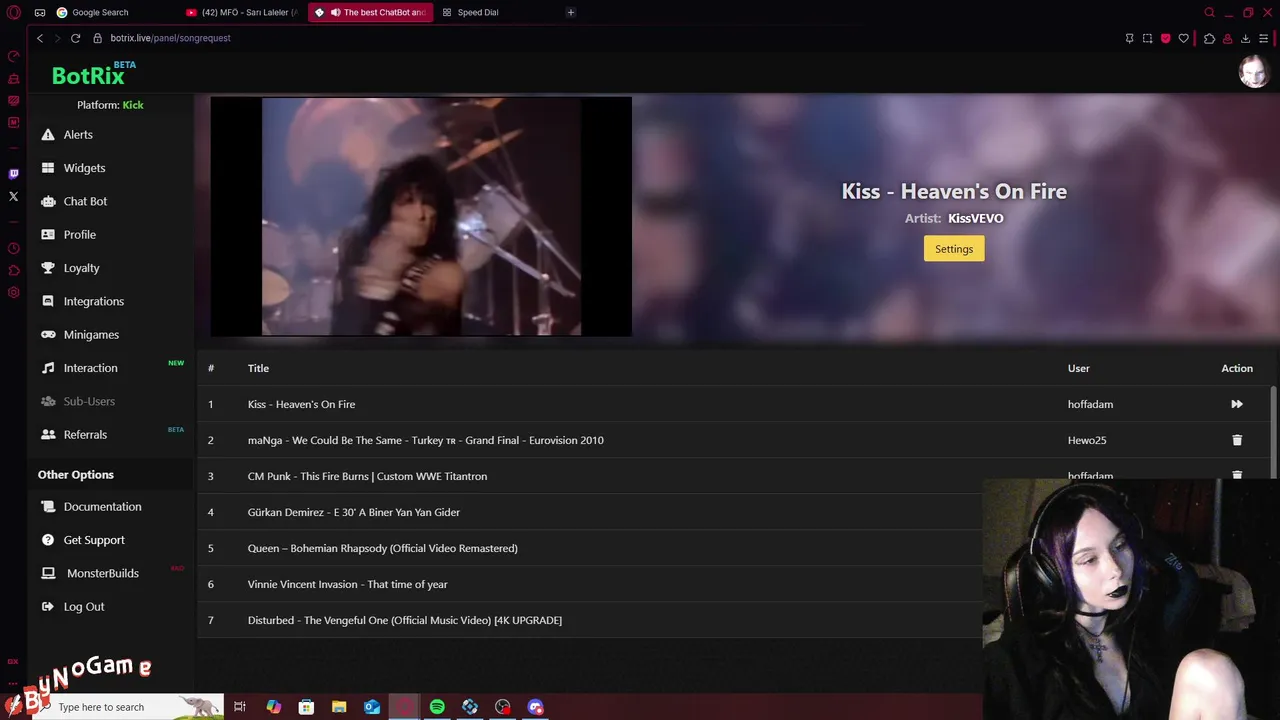1280x720 pixels.
Task: Open Opera sidebar Twitch icon
Action: (x=14, y=174)
